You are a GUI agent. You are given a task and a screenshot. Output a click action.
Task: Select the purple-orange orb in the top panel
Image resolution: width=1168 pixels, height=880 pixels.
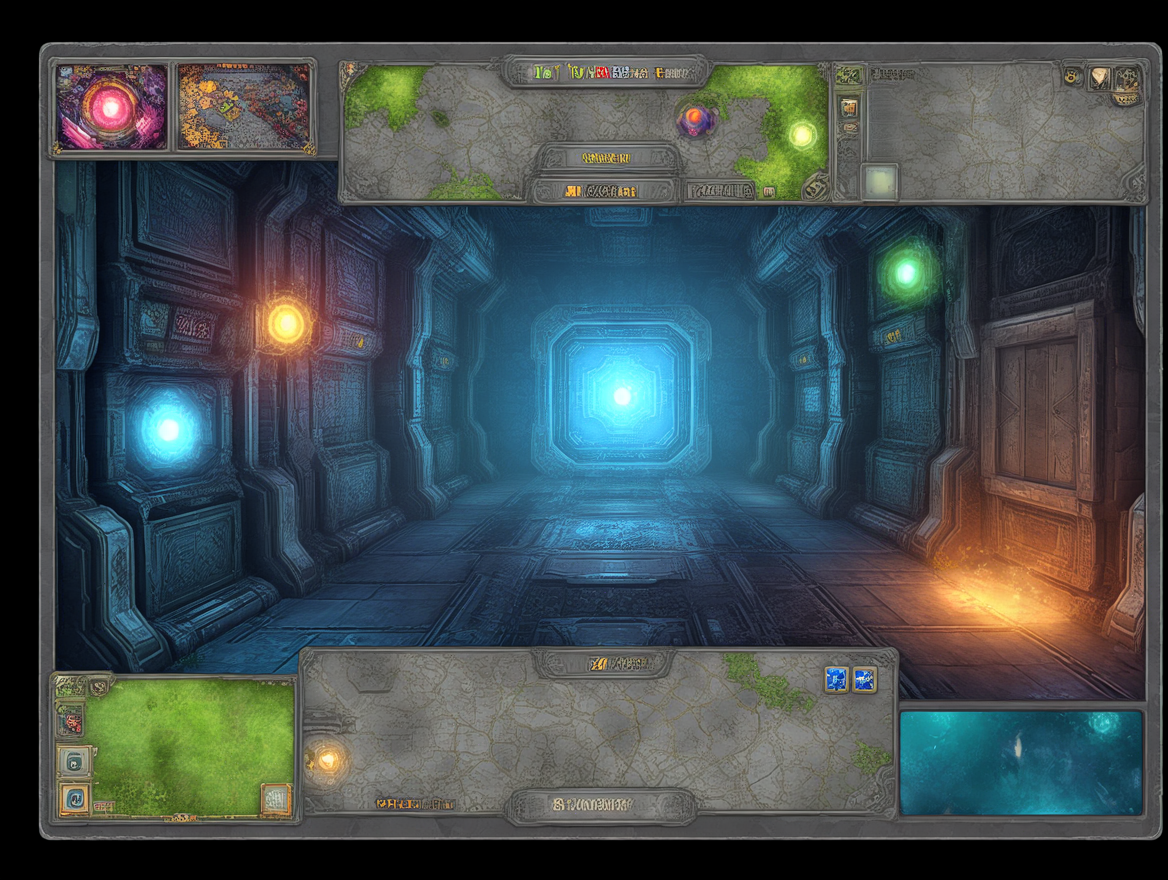point(696,118)
